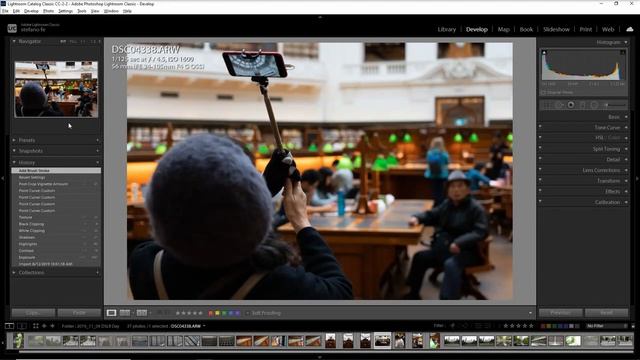The image size is (640, 360).
Task: Switch to the Library module
Action: coord(447,29)
